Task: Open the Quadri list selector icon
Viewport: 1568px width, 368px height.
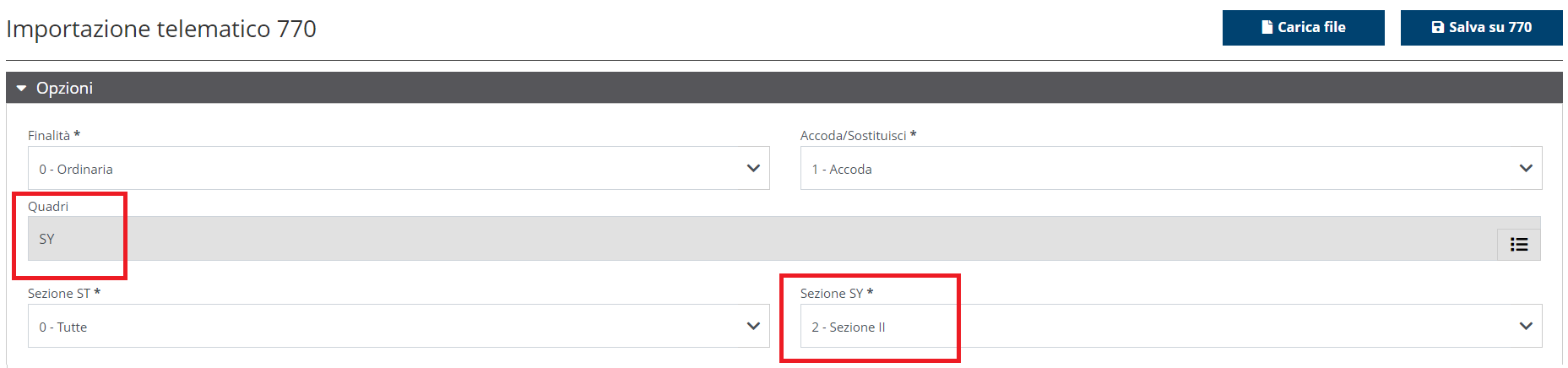Action: tap(1518, 244)
